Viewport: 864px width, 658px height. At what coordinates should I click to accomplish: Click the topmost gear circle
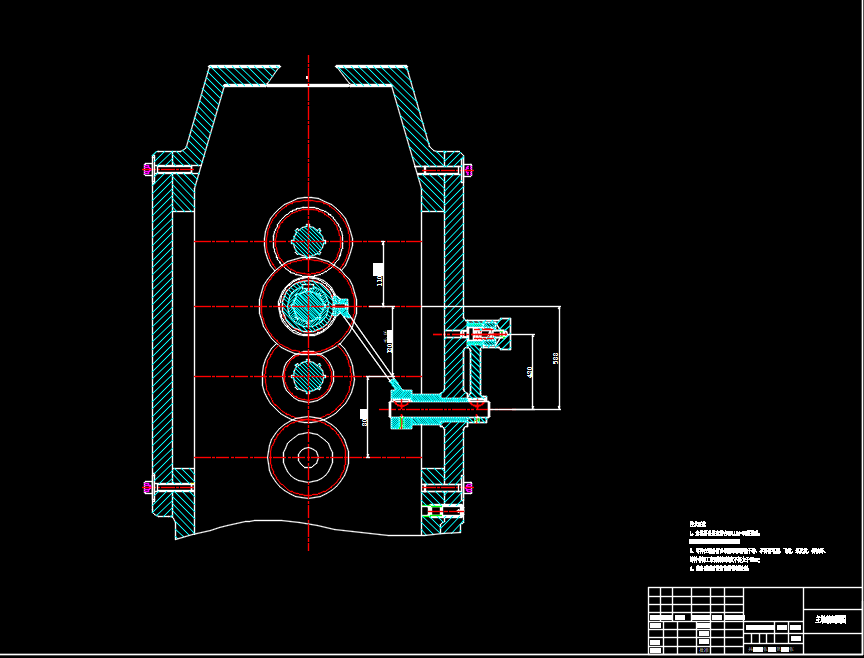(x=308, y=241)
